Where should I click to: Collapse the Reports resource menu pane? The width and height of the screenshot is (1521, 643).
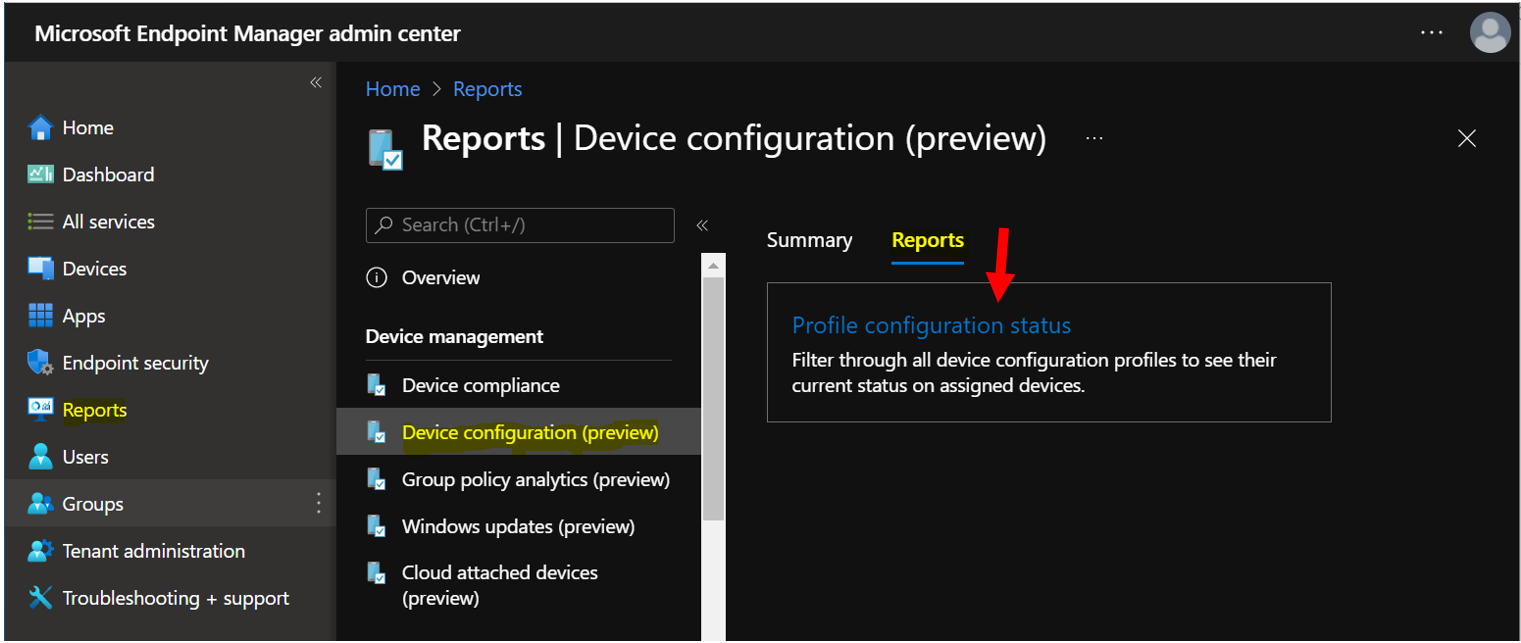pyautogui.click(x=702, y=225)
